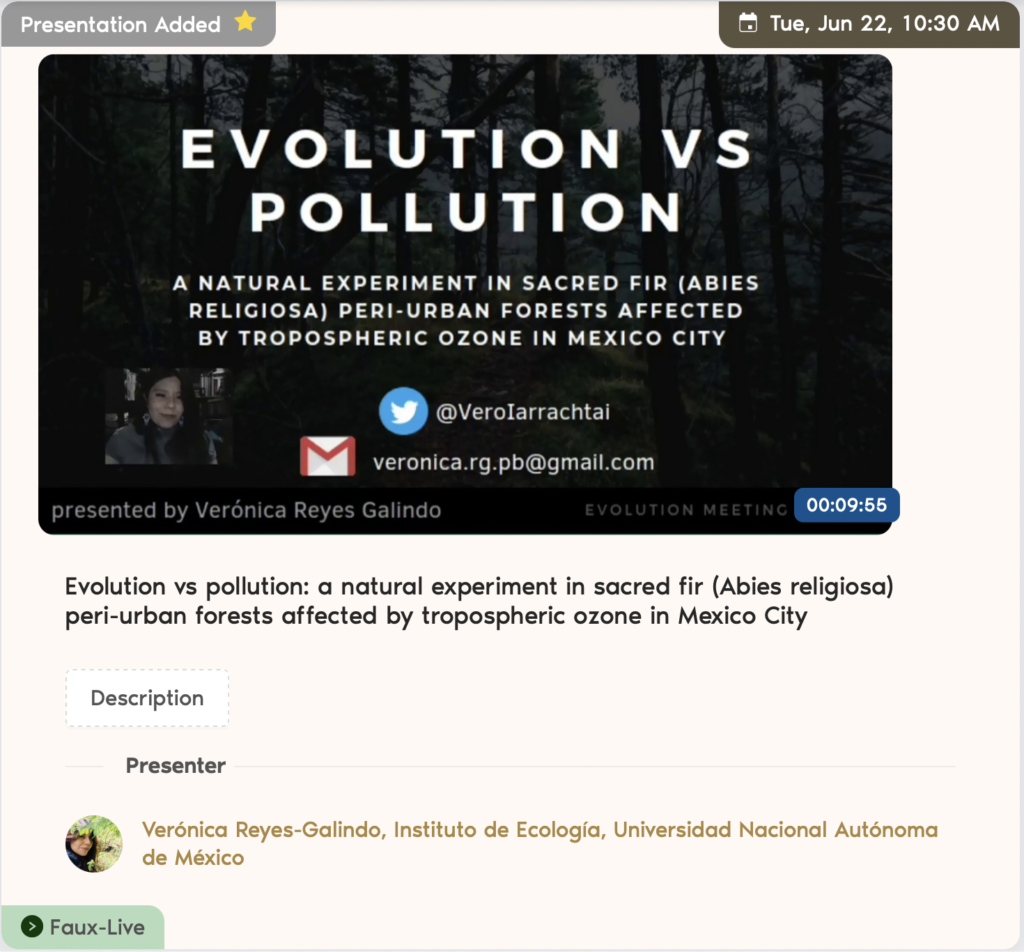This screenshot has height=952, width=1024.
Task: Click the Faux-Live label text
Action: 97,927
